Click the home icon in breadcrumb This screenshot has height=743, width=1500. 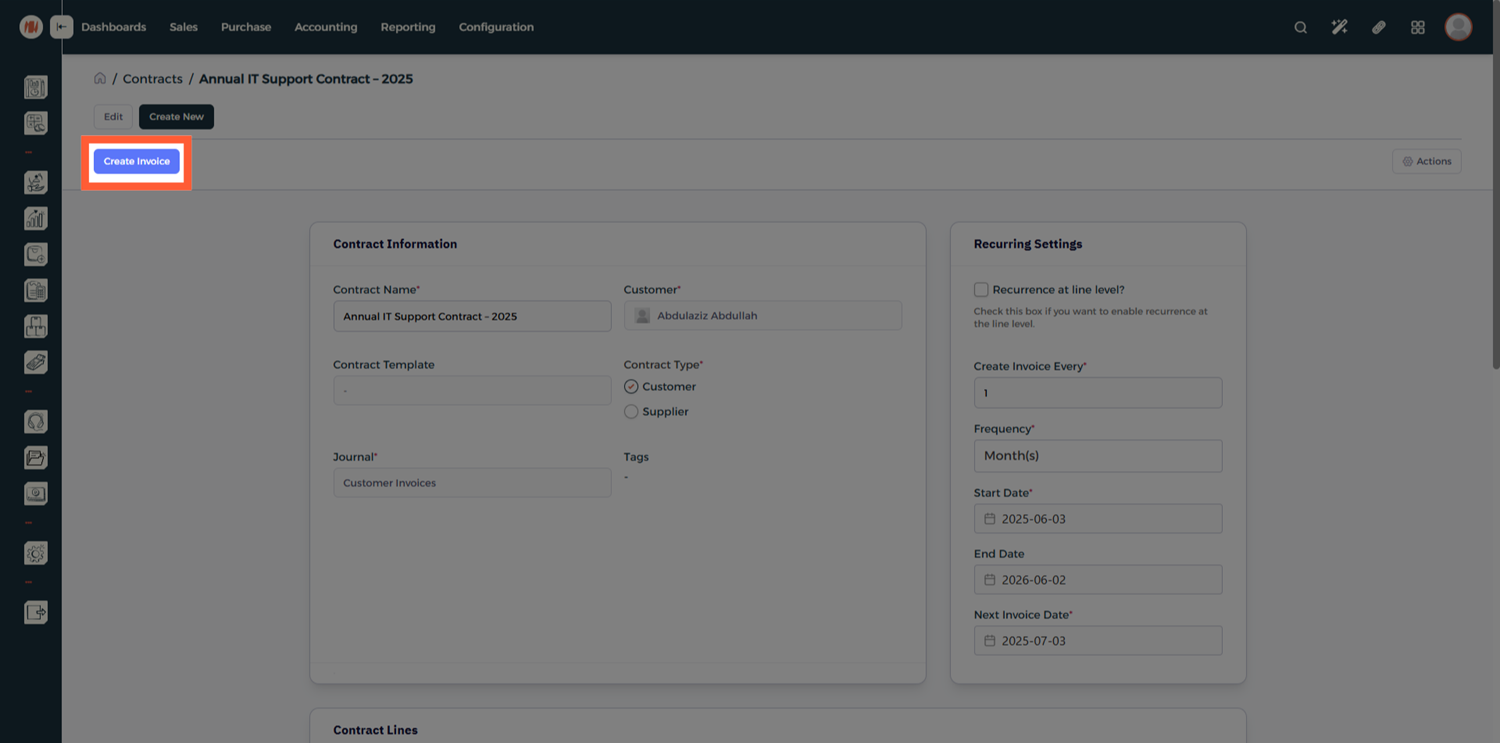(100, 78)
